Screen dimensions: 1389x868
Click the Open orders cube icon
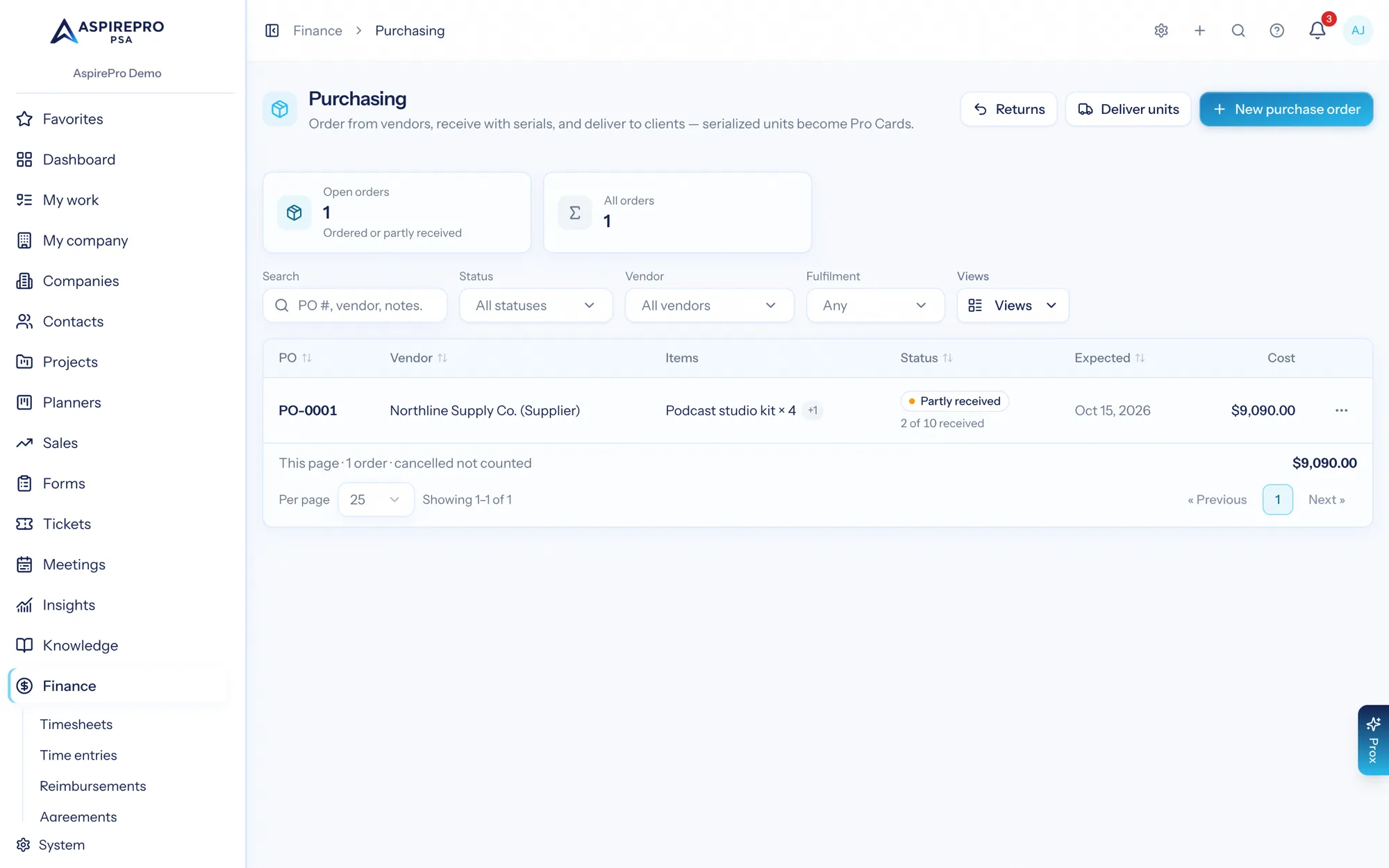click(x=294, y=212)
